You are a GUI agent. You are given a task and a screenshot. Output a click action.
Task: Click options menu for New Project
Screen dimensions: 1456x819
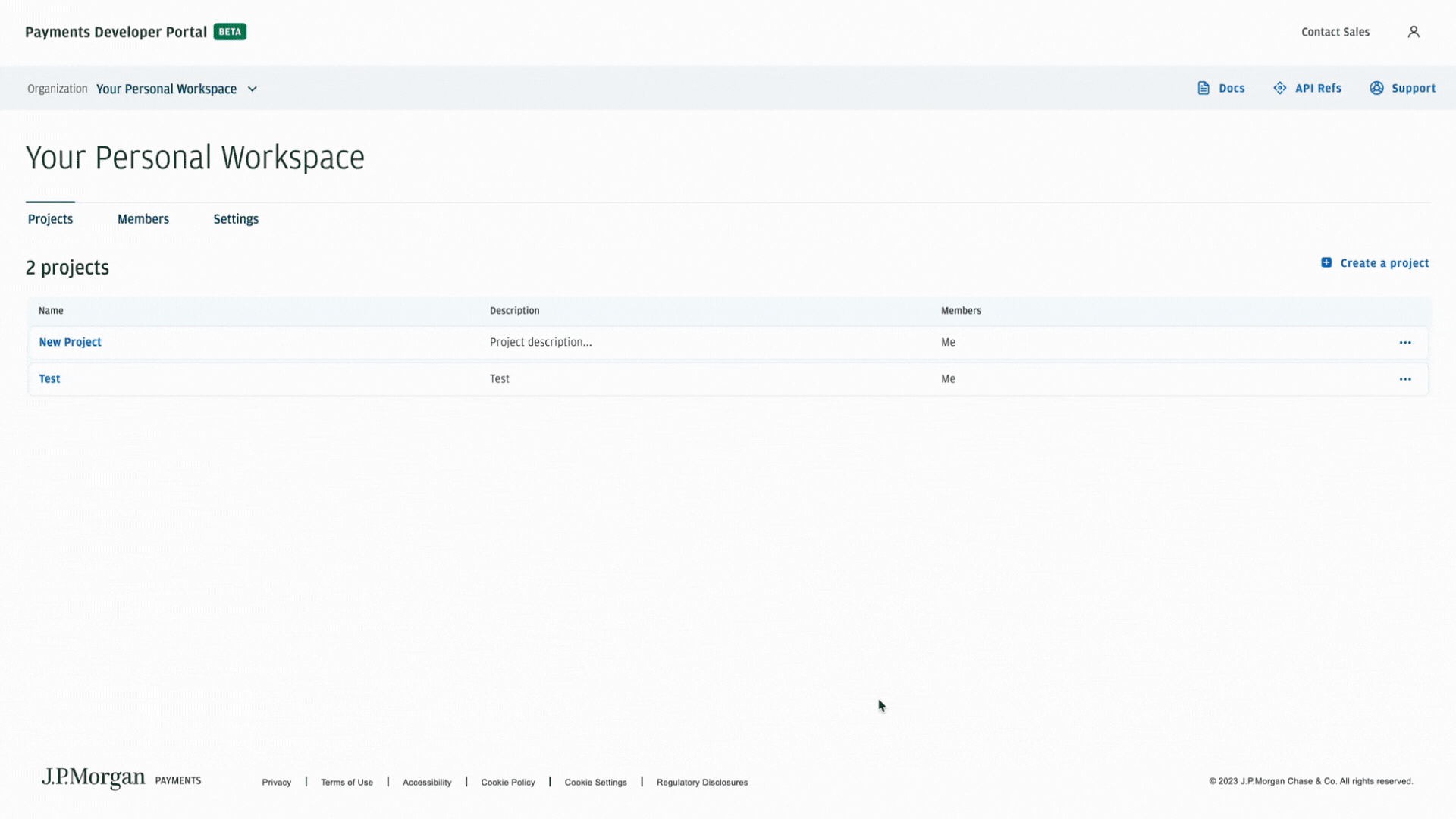1405,342
